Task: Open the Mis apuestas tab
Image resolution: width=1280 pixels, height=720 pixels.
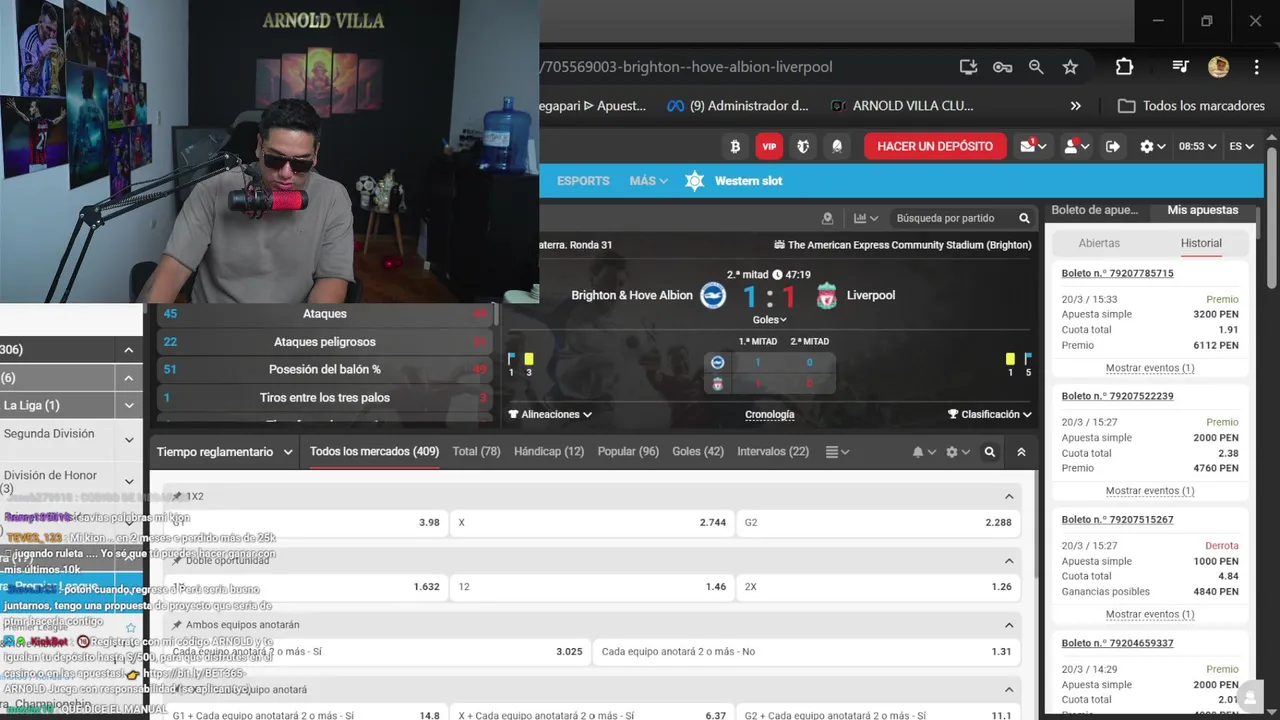Action: point(1203,210)
